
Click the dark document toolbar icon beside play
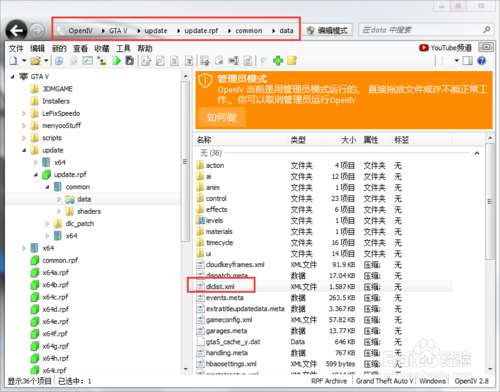[129, 61]
